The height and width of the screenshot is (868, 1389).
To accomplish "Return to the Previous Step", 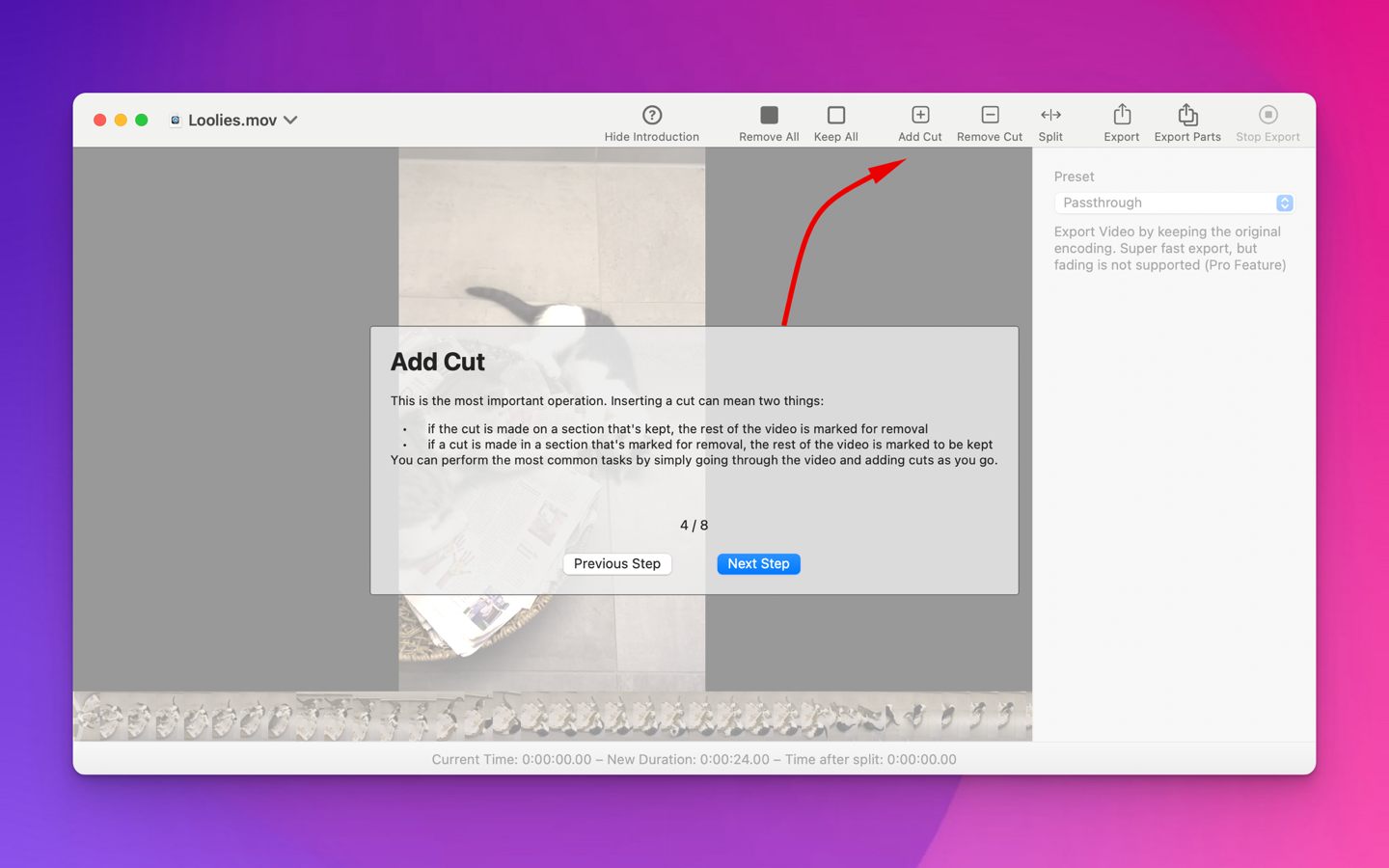I will pyautogui.click(x=617, y=563).
